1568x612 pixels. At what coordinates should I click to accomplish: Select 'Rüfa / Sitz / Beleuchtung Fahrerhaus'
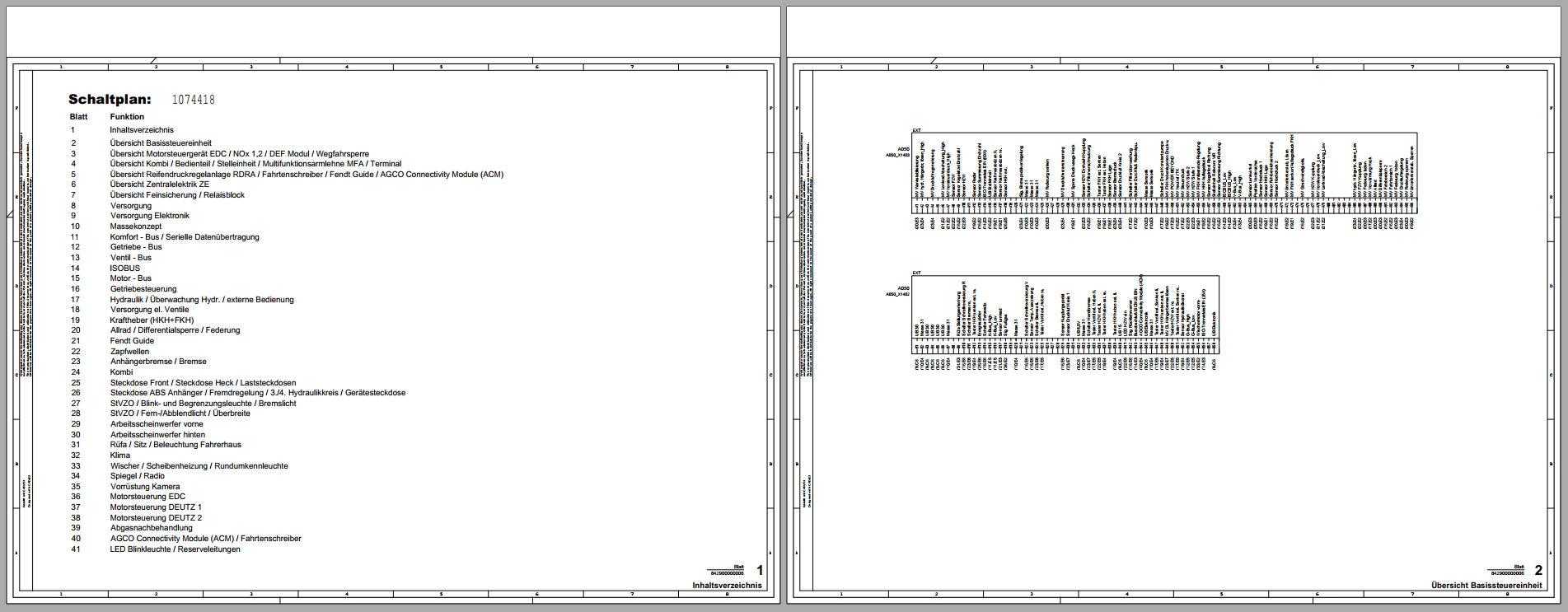tap(176, 445)
